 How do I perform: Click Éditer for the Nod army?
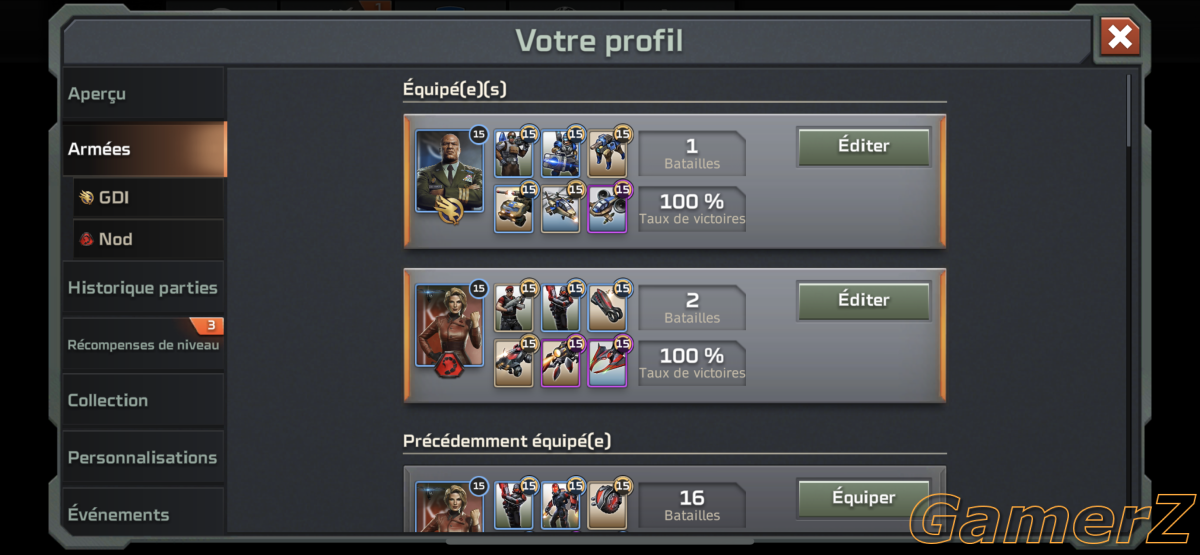click(x=864, y=300)
